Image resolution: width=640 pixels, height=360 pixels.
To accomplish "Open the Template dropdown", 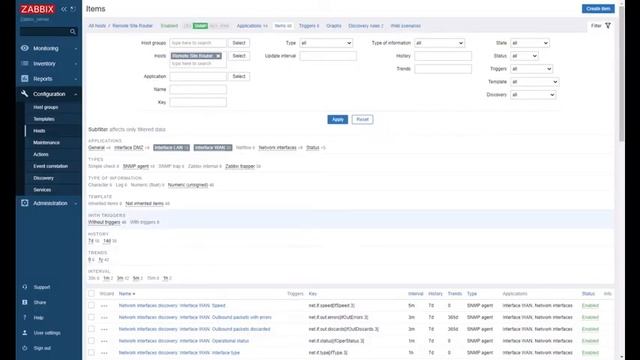I will coord(534,82).
